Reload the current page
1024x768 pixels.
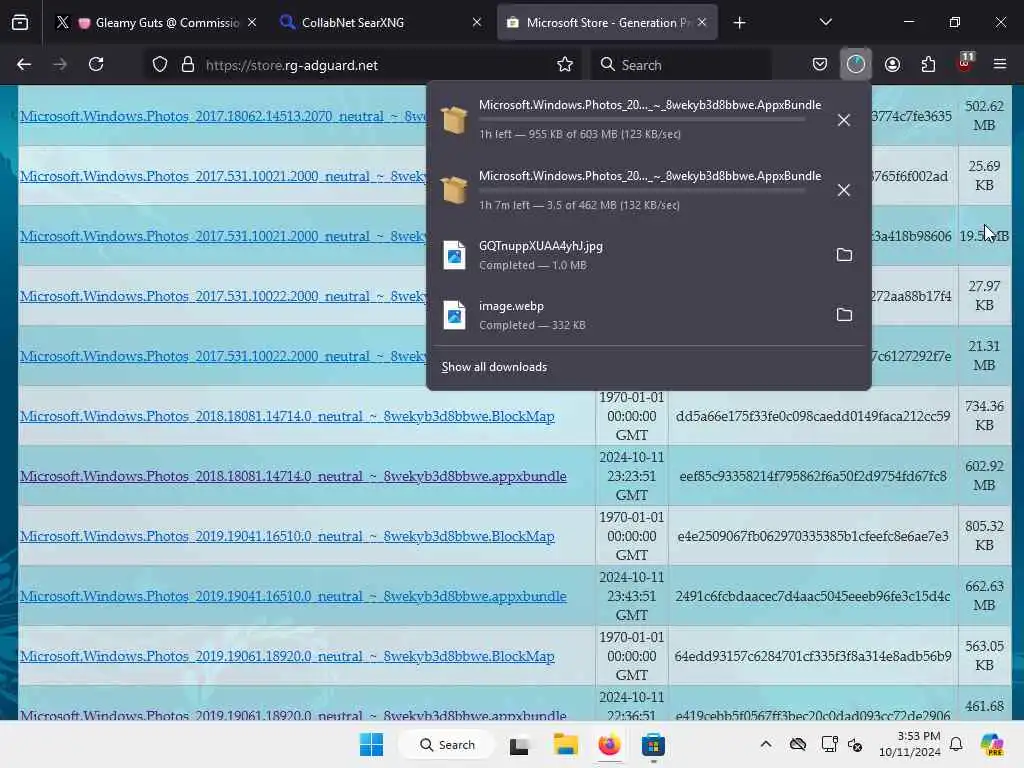[x=96, y=65]
